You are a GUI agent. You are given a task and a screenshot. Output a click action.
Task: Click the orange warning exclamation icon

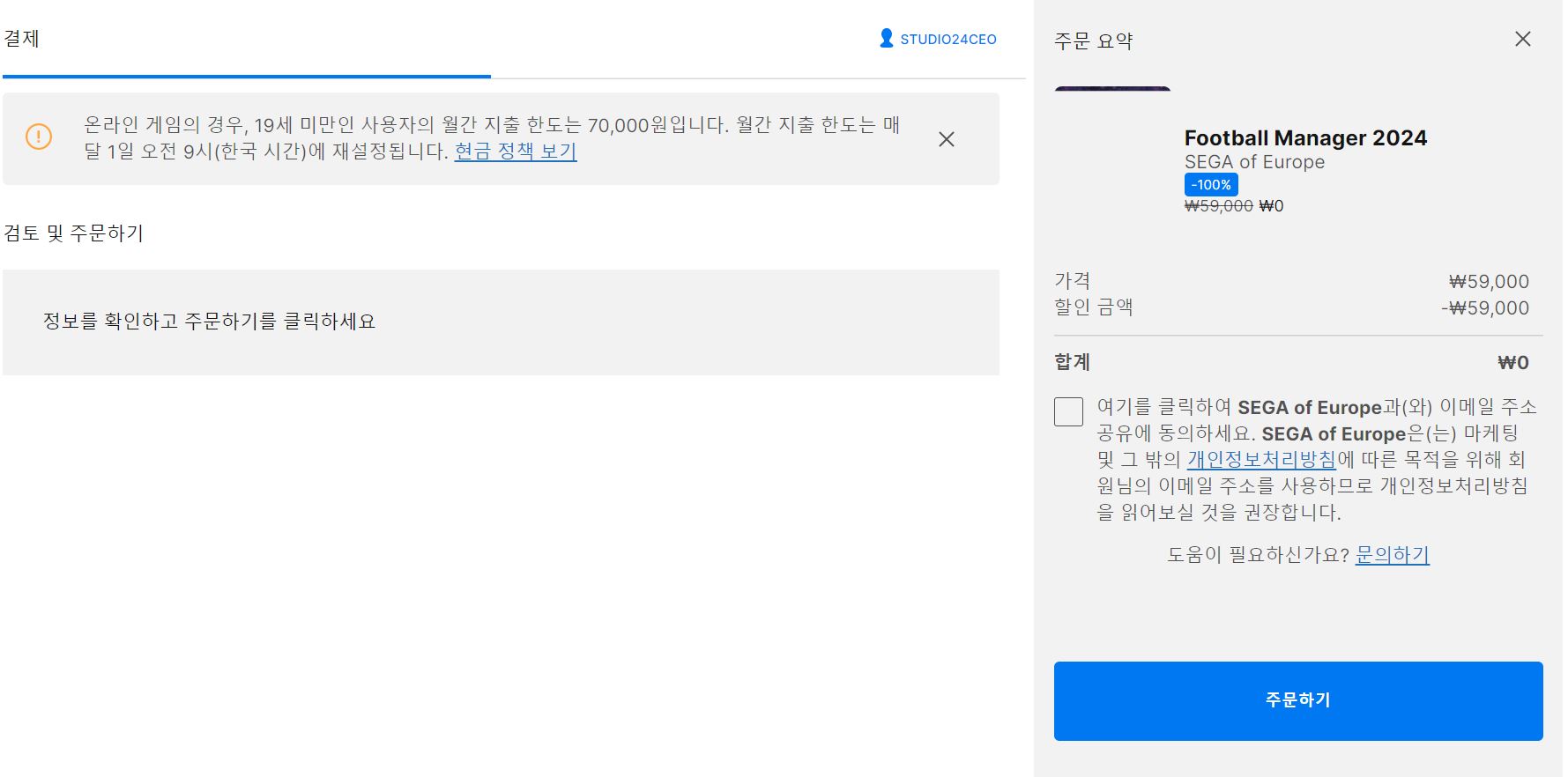39,137
